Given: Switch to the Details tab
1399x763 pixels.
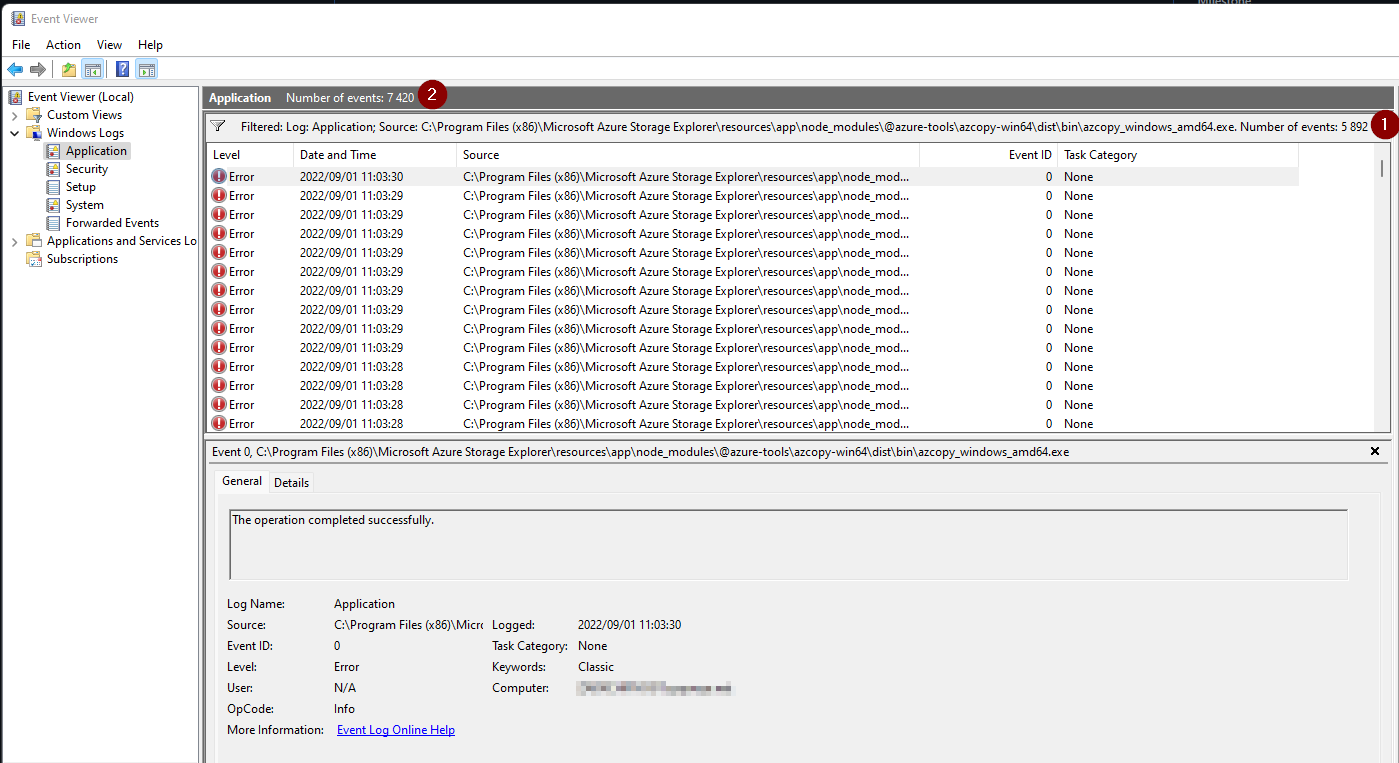Looking at the screenshot, I should click(291, 481).
